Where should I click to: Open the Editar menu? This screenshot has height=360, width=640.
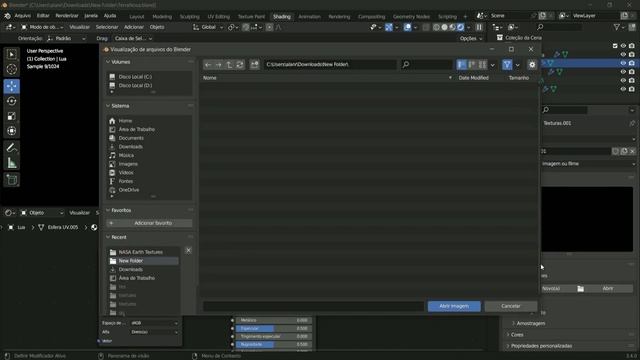point(43,16)
